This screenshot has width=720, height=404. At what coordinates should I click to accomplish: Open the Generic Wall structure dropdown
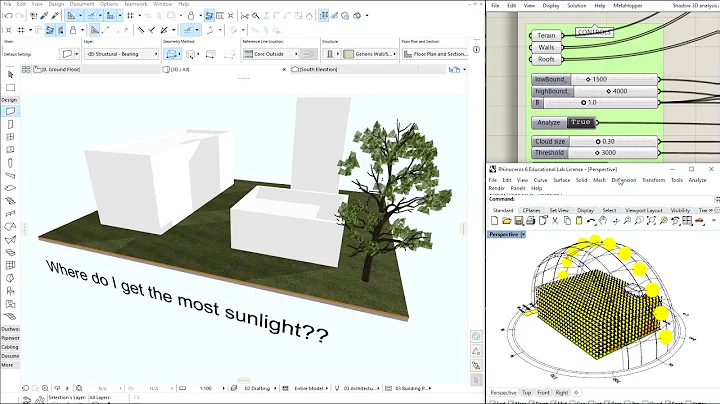pyautogui.click(x=370, y=54)
